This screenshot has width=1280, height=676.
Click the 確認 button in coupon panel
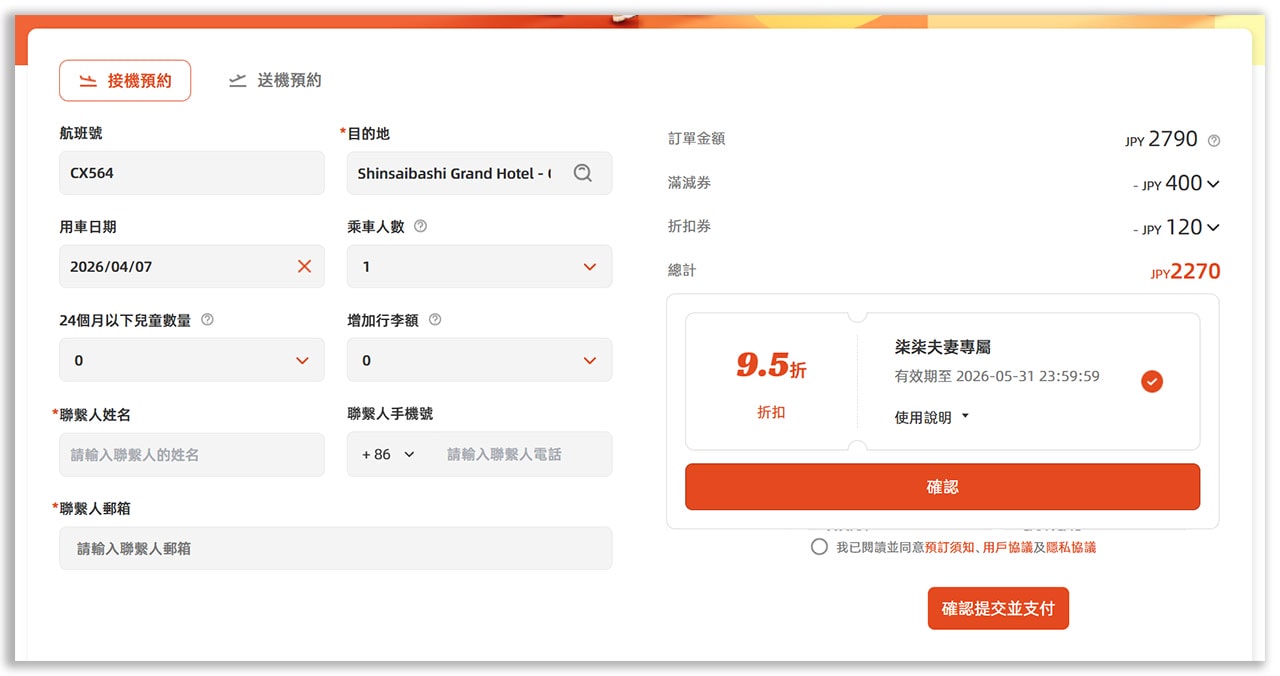(942, 487)
